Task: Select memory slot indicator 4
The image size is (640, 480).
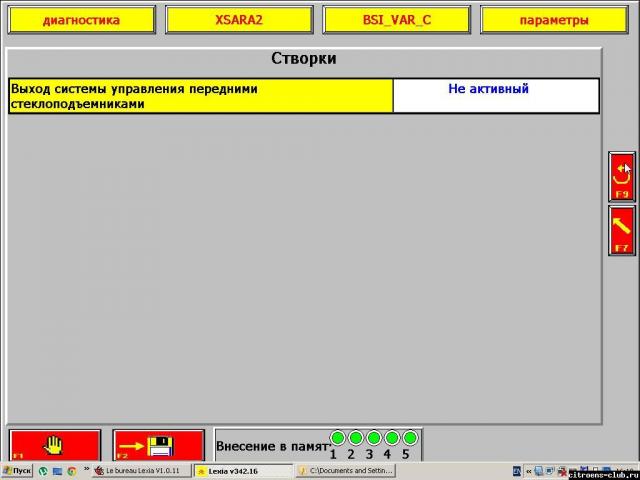Action: 392,438
